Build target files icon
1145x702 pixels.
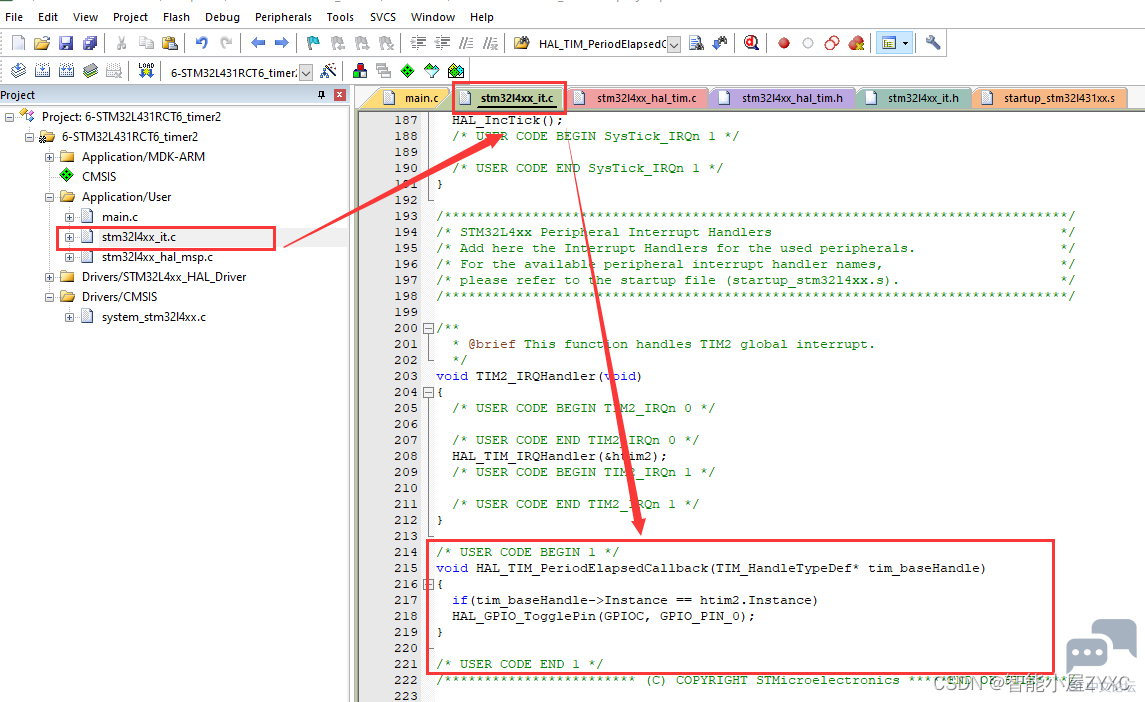43,71
